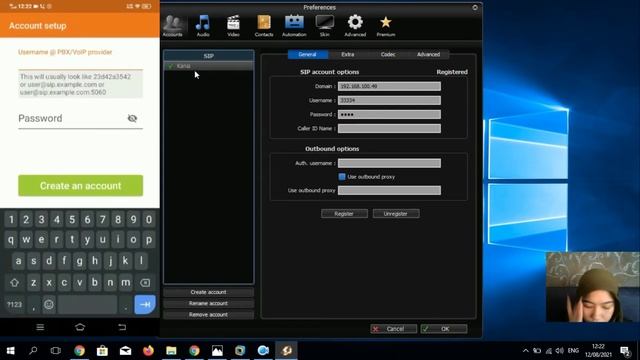The width and height of the screenshot is (640, 360).
Task: Show hidden system tray icons
Action: click(x=526, y=351)
